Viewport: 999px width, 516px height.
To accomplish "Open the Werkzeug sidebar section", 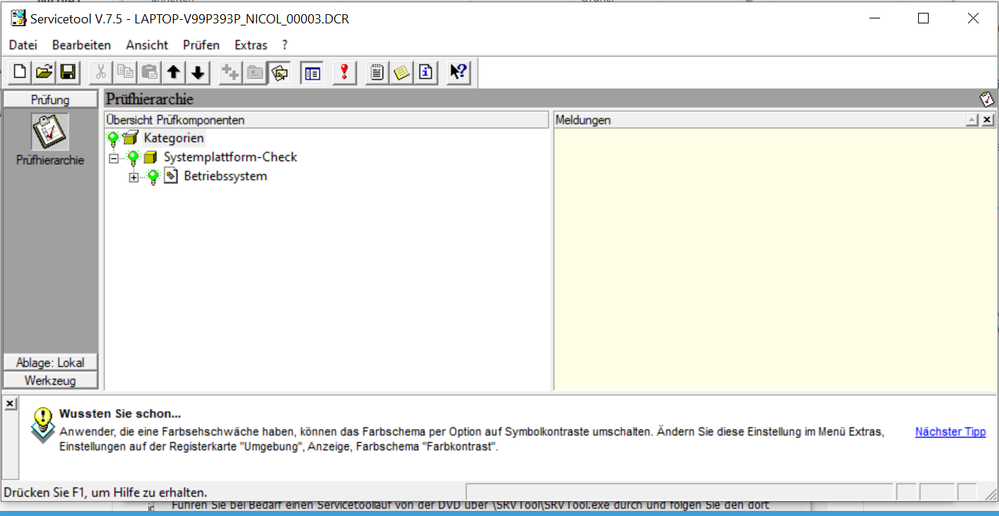I will pos(50,380).
